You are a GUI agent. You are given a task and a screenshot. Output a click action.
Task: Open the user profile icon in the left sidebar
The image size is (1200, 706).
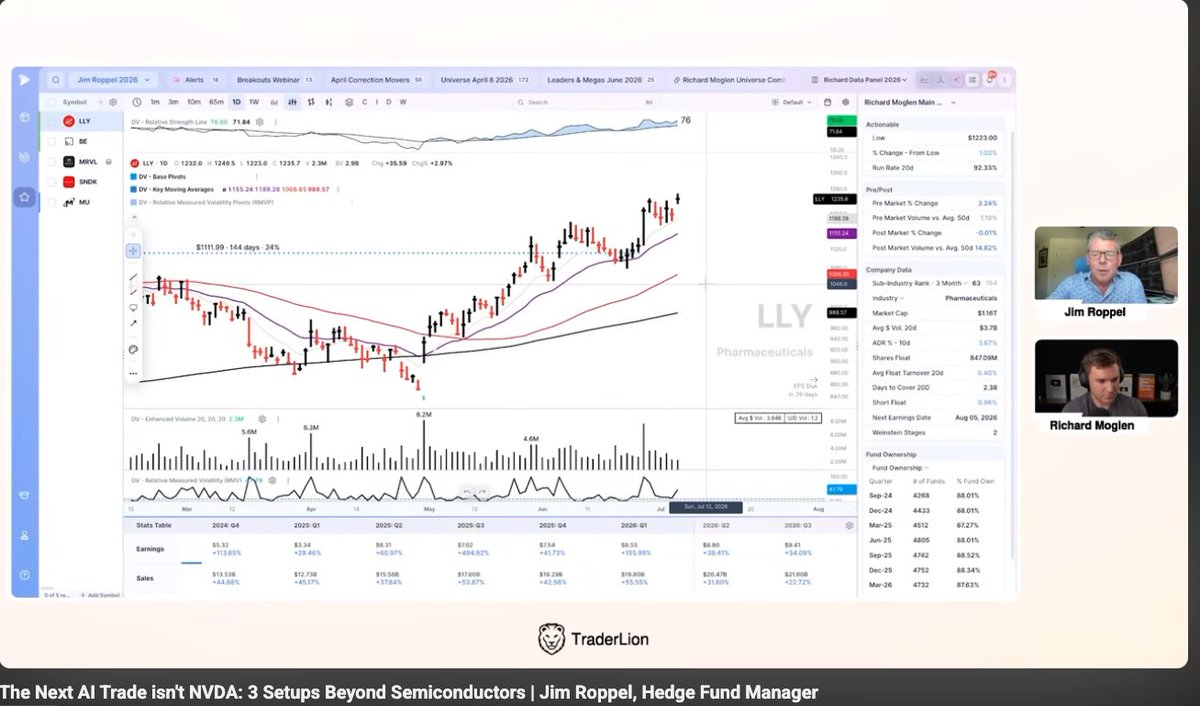coord(24,535)
